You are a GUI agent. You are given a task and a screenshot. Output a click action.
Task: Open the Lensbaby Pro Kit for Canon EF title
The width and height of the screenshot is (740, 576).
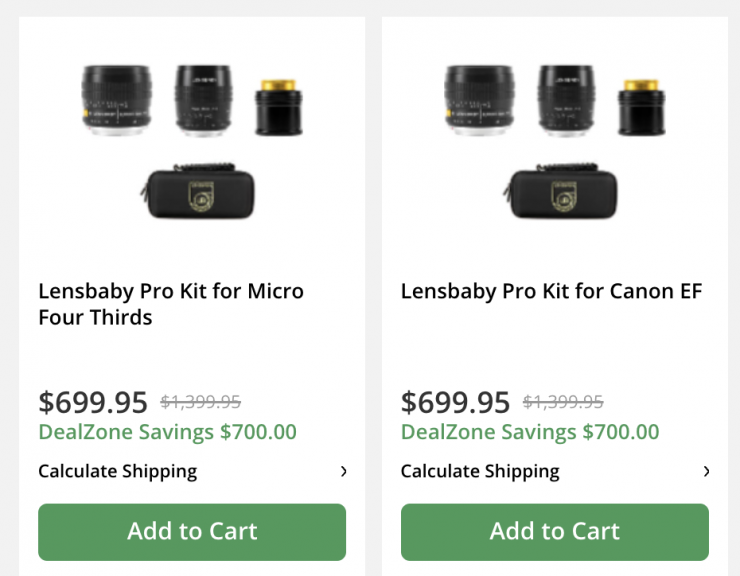pos(551,291)
